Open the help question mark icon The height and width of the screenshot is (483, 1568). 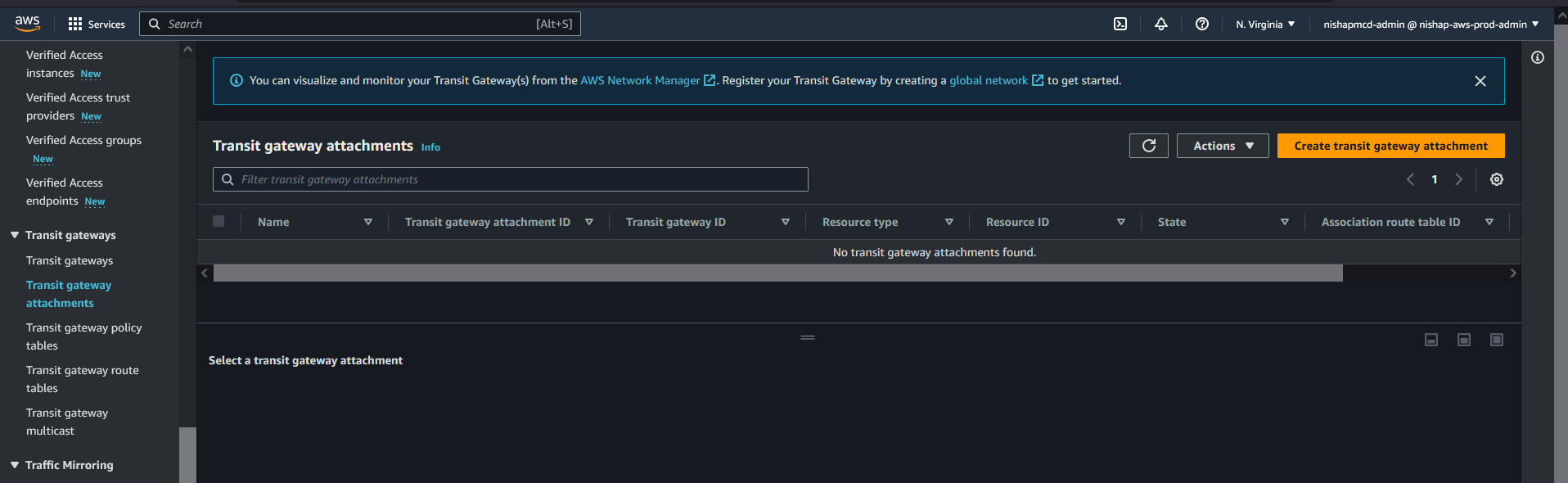pyautogui.click(x=1201, y=24)
